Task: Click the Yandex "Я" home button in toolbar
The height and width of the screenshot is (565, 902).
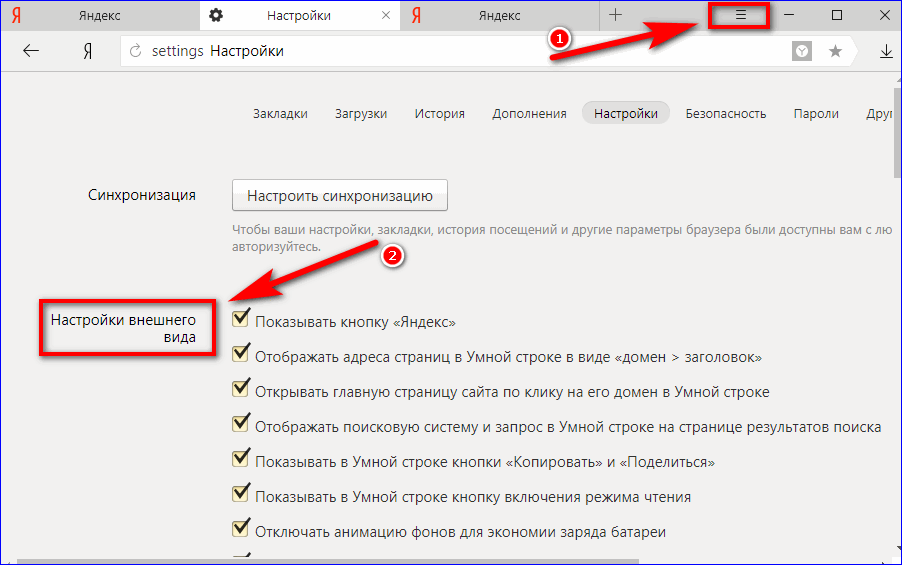Action: click(x=87, y=52)
